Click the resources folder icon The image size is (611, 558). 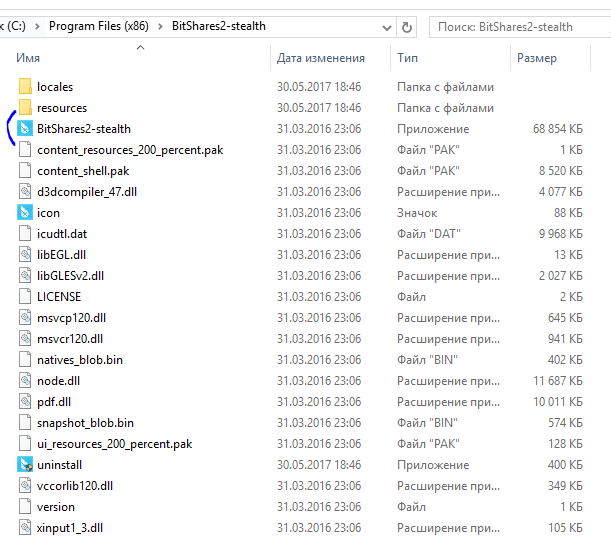tap(25, 108)
